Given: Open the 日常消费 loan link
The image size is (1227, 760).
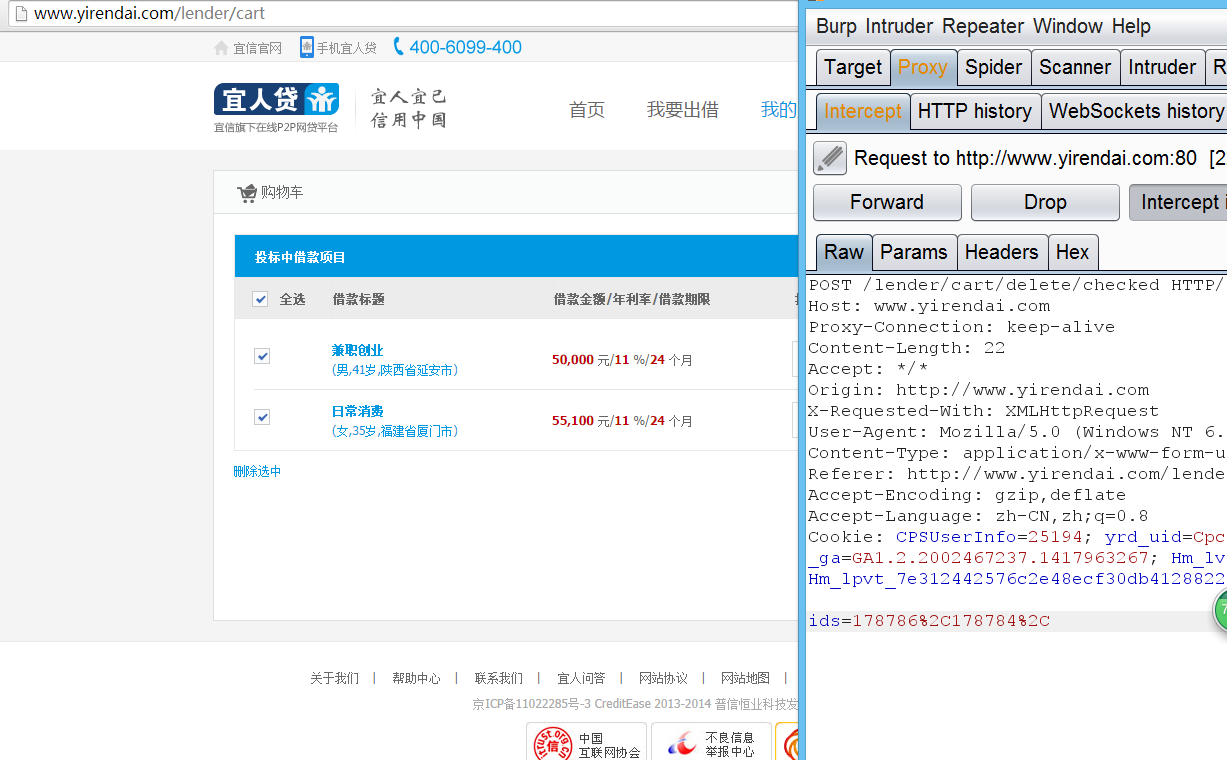Looking at the screenshot, I should point(357,411).
